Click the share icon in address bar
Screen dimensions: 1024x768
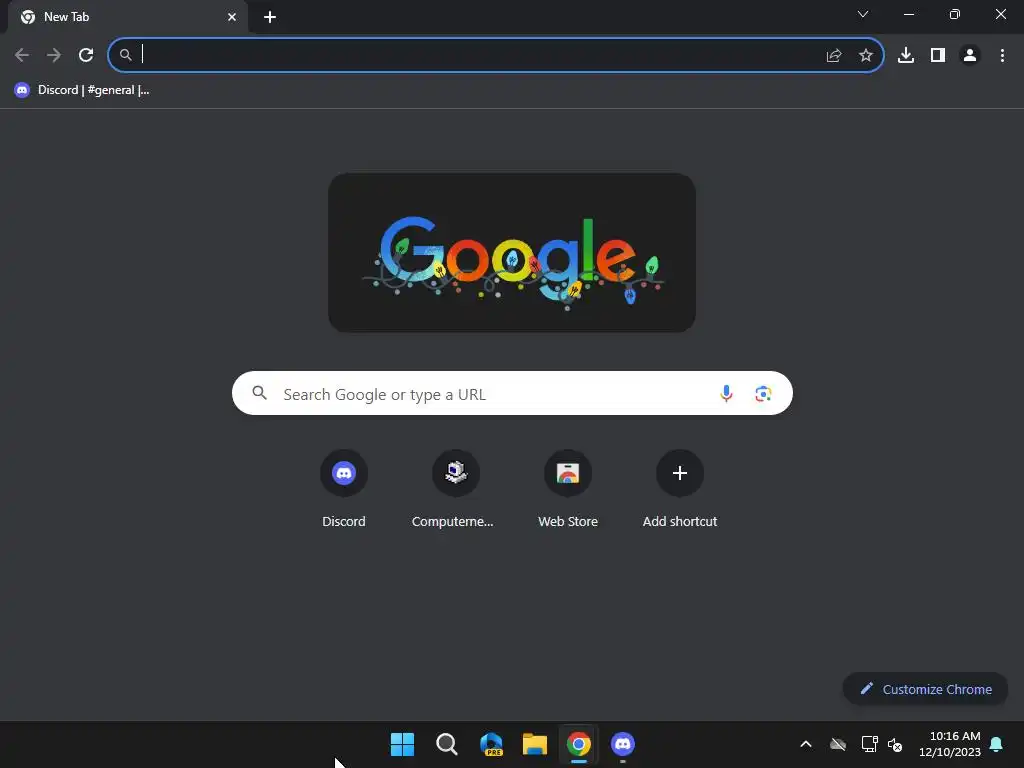[834, 56]
